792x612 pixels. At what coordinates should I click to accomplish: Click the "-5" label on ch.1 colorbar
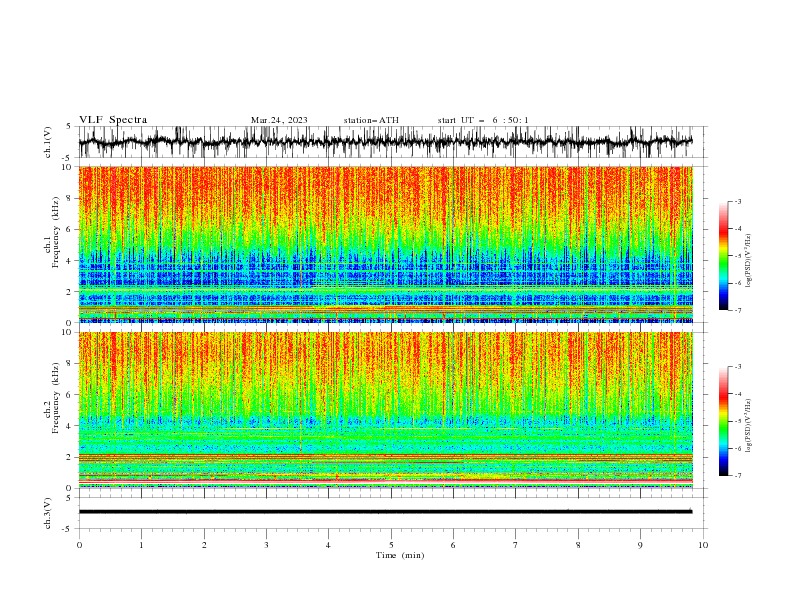click(x=738, y=256)
